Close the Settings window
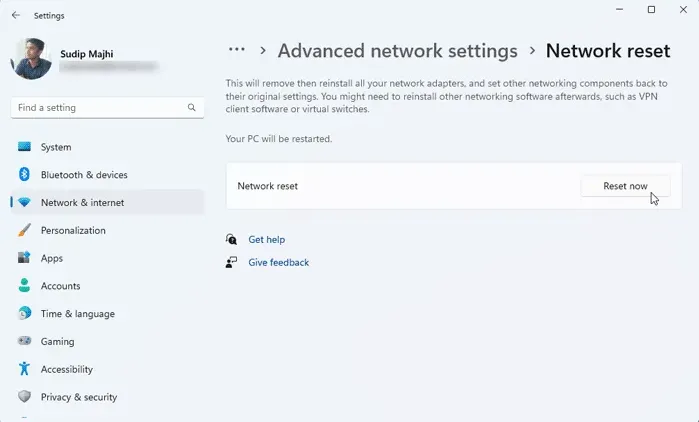This screenshot has height=422, width=699. [683, 9]
